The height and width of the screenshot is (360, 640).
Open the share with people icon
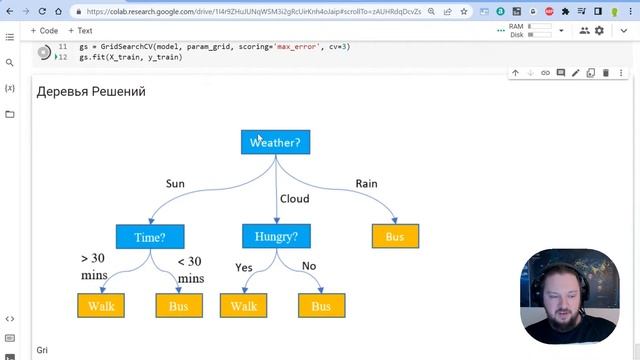(584, 31)
